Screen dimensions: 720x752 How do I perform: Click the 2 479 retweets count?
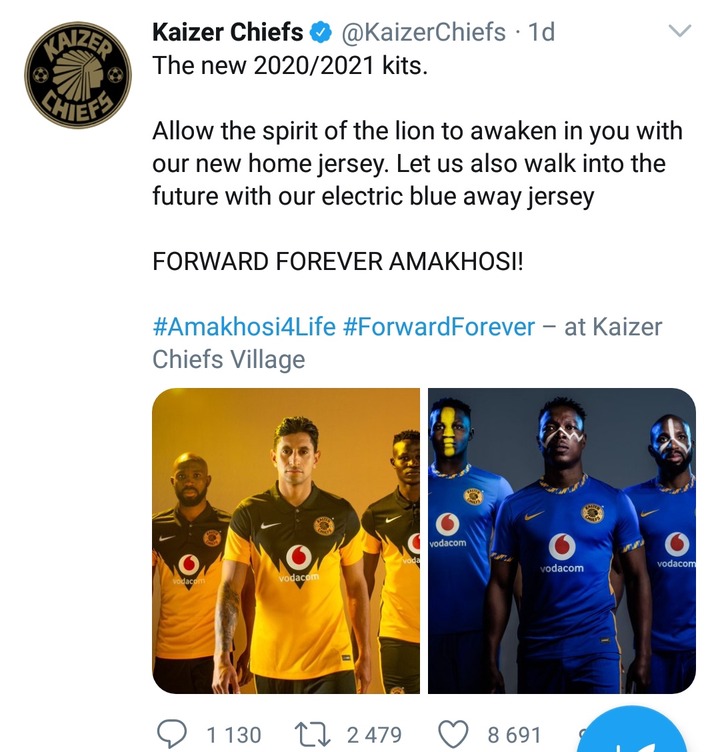tap(374, 735)
